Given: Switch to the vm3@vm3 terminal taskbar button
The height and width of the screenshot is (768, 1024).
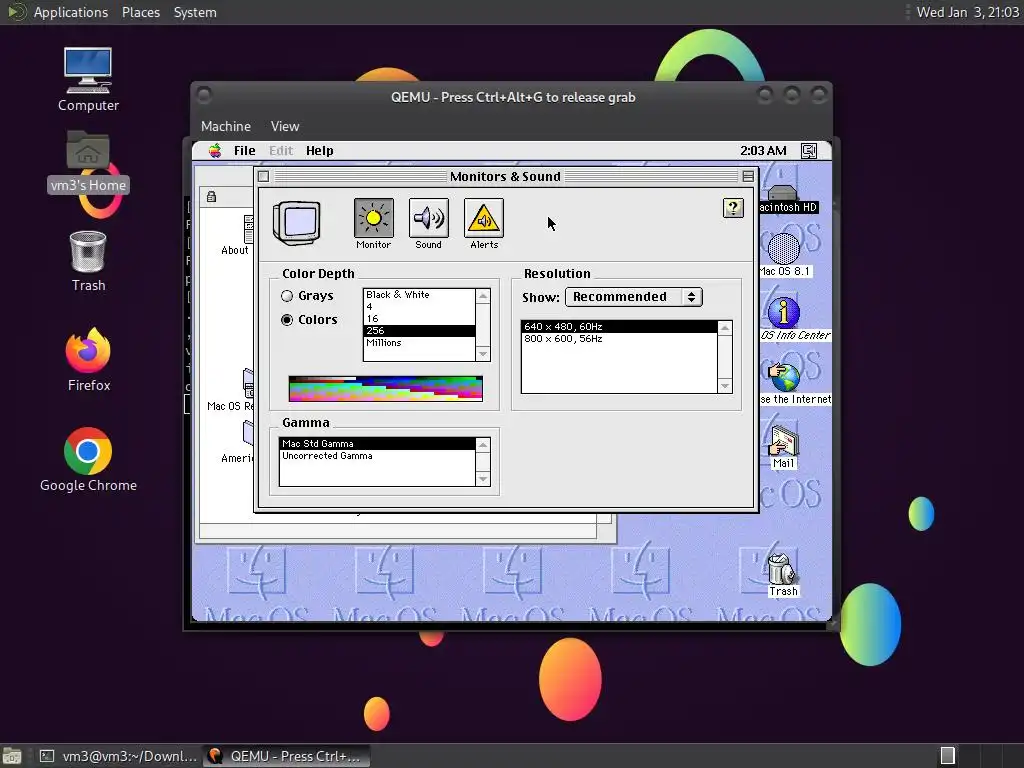Looking at the screenshot, I should tap(118, 756).
